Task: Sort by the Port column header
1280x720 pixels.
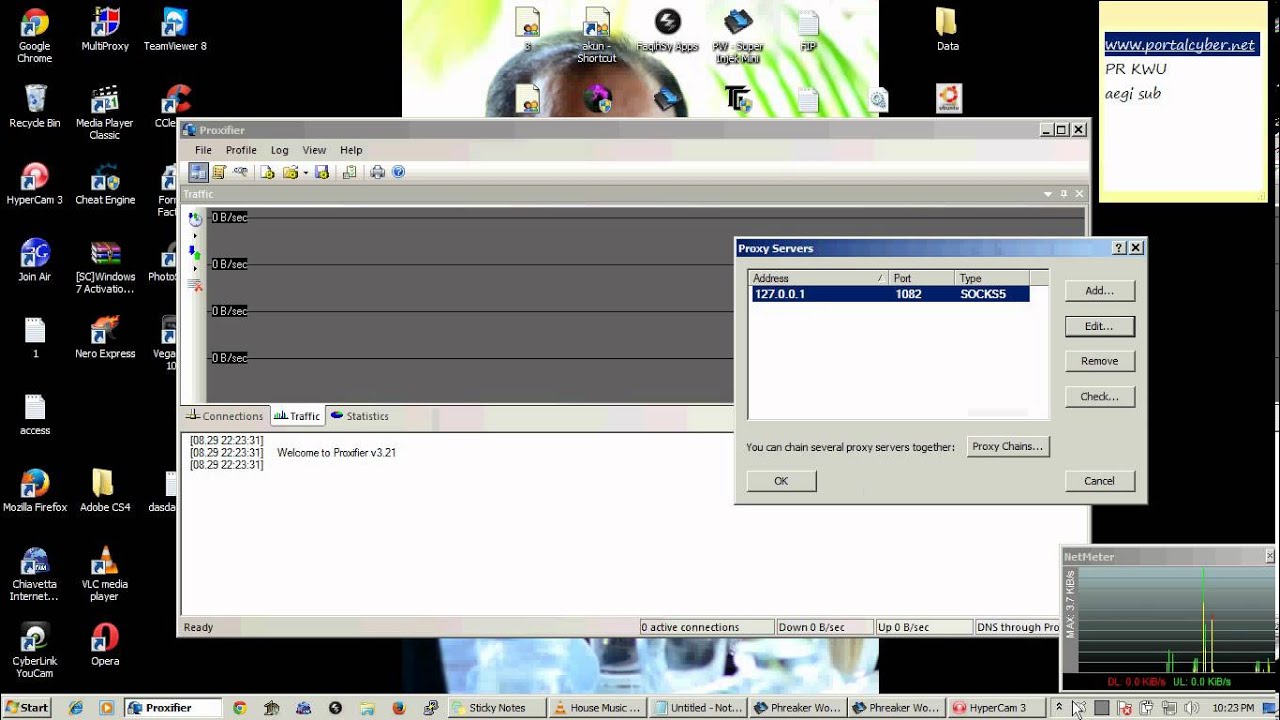Action: tap(921, 278)
